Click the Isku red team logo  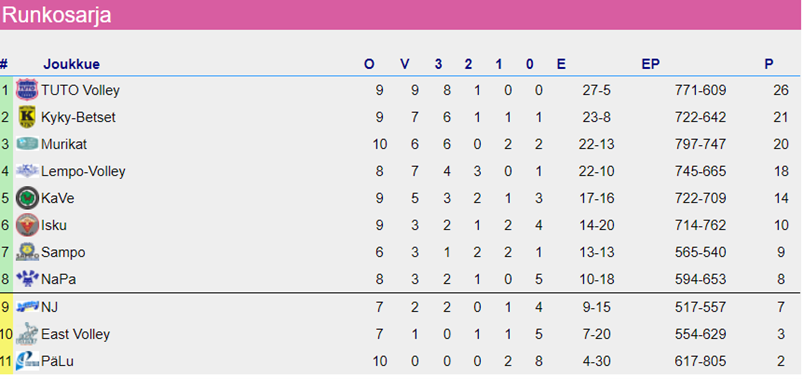click(27, 225)
